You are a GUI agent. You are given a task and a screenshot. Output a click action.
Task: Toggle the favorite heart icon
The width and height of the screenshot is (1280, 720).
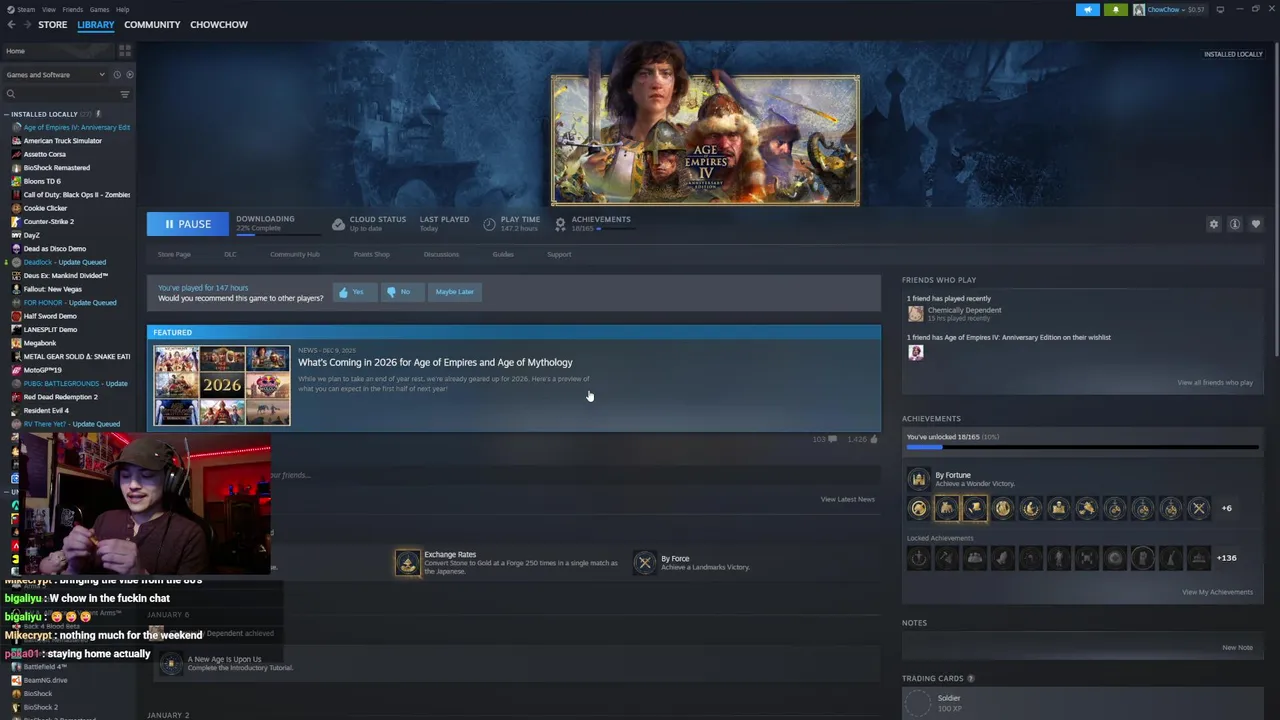[1256, 224]
